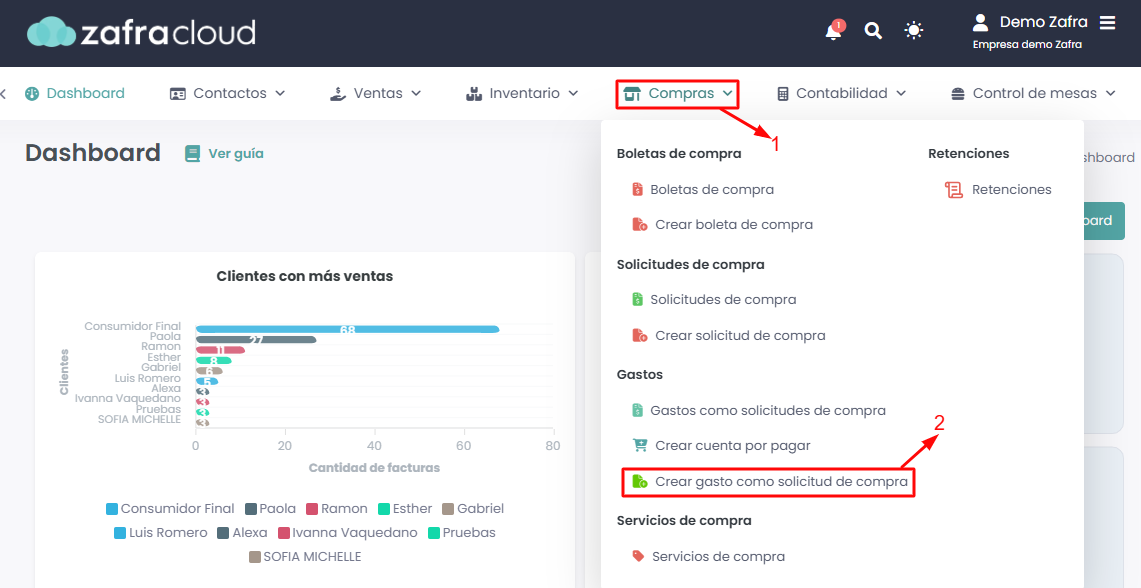Click the Gastos como solicitudes document icon
The width and height of the screenshot is (1141, 588).
(637, 410)
